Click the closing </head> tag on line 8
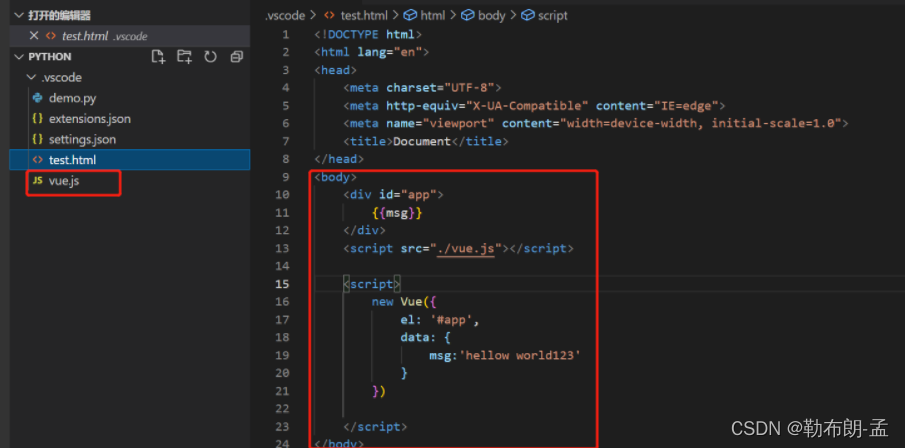This screenshot has width=905, height=448. click(339, 159)
